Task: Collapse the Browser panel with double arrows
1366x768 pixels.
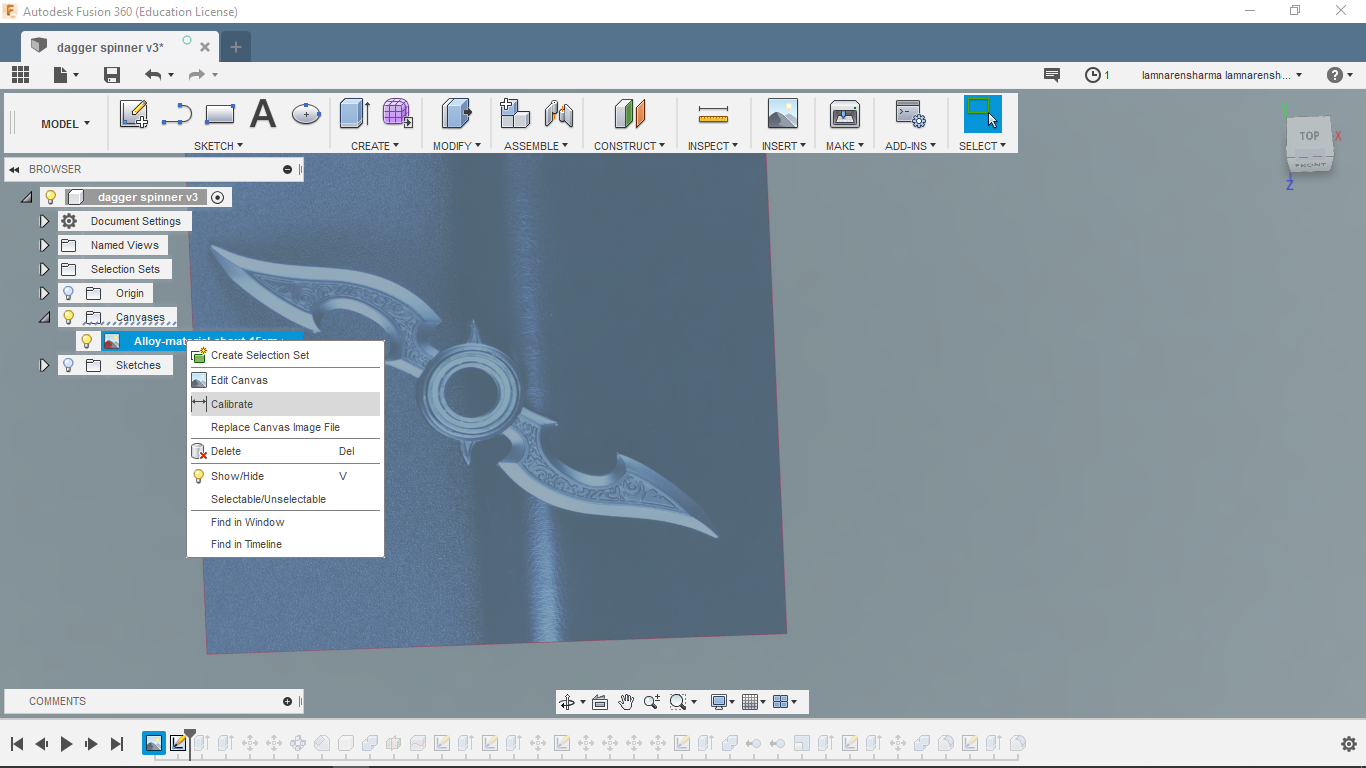Action: tap(14, 169)
